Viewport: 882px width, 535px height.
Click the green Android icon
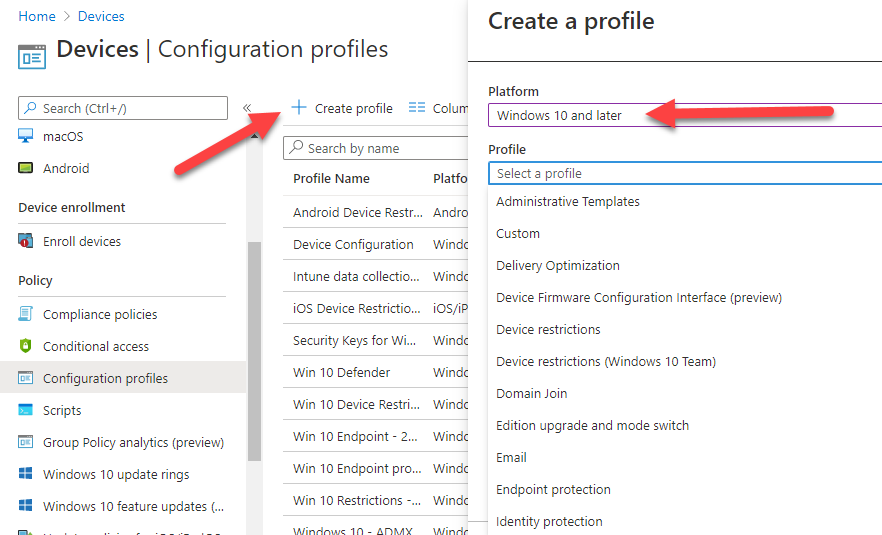click(26, 168)
